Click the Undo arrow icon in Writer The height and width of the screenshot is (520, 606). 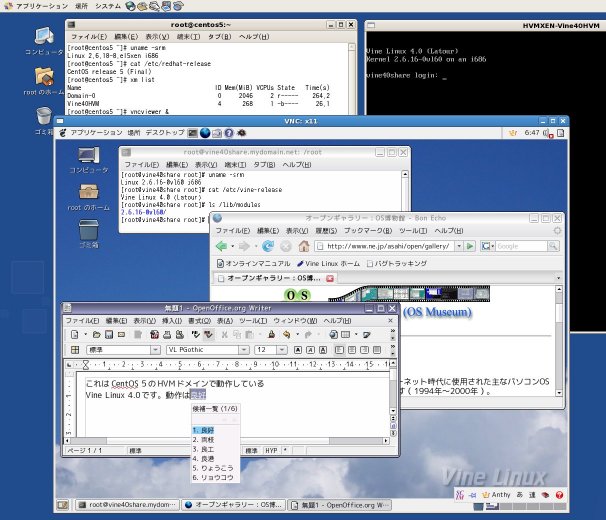coord(286,334)
